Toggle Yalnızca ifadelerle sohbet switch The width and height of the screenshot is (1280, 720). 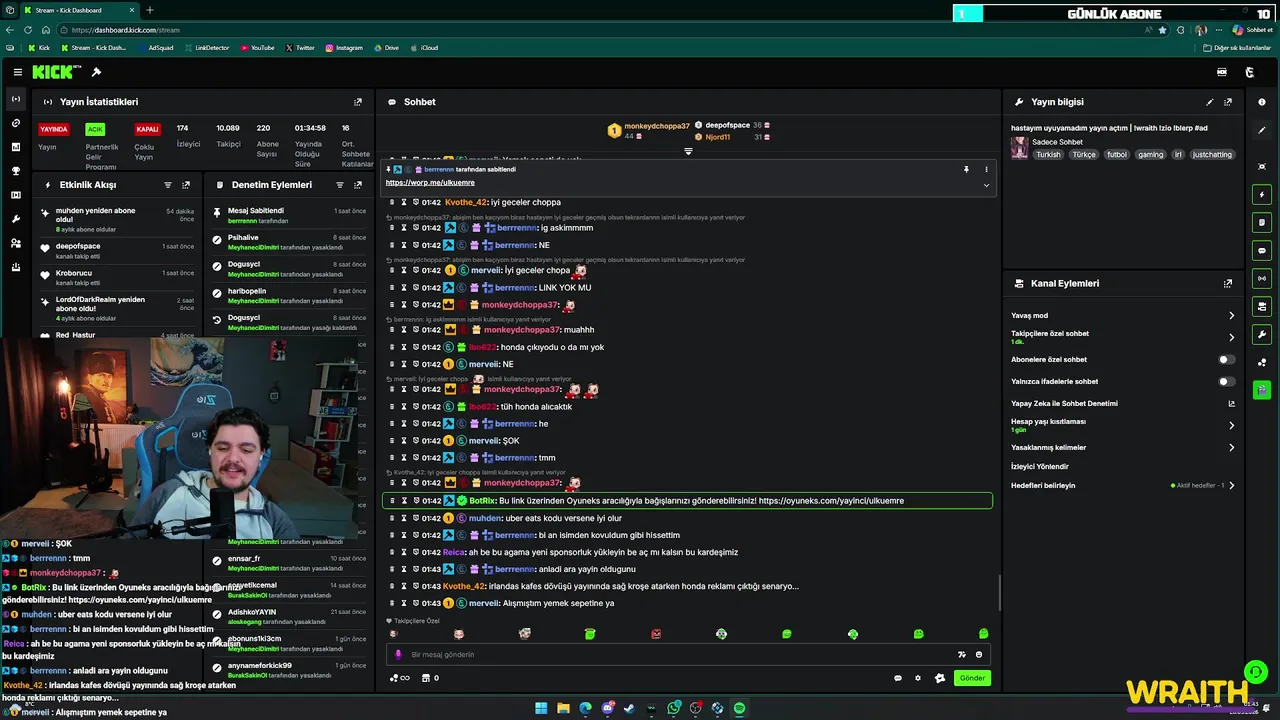1226,382
